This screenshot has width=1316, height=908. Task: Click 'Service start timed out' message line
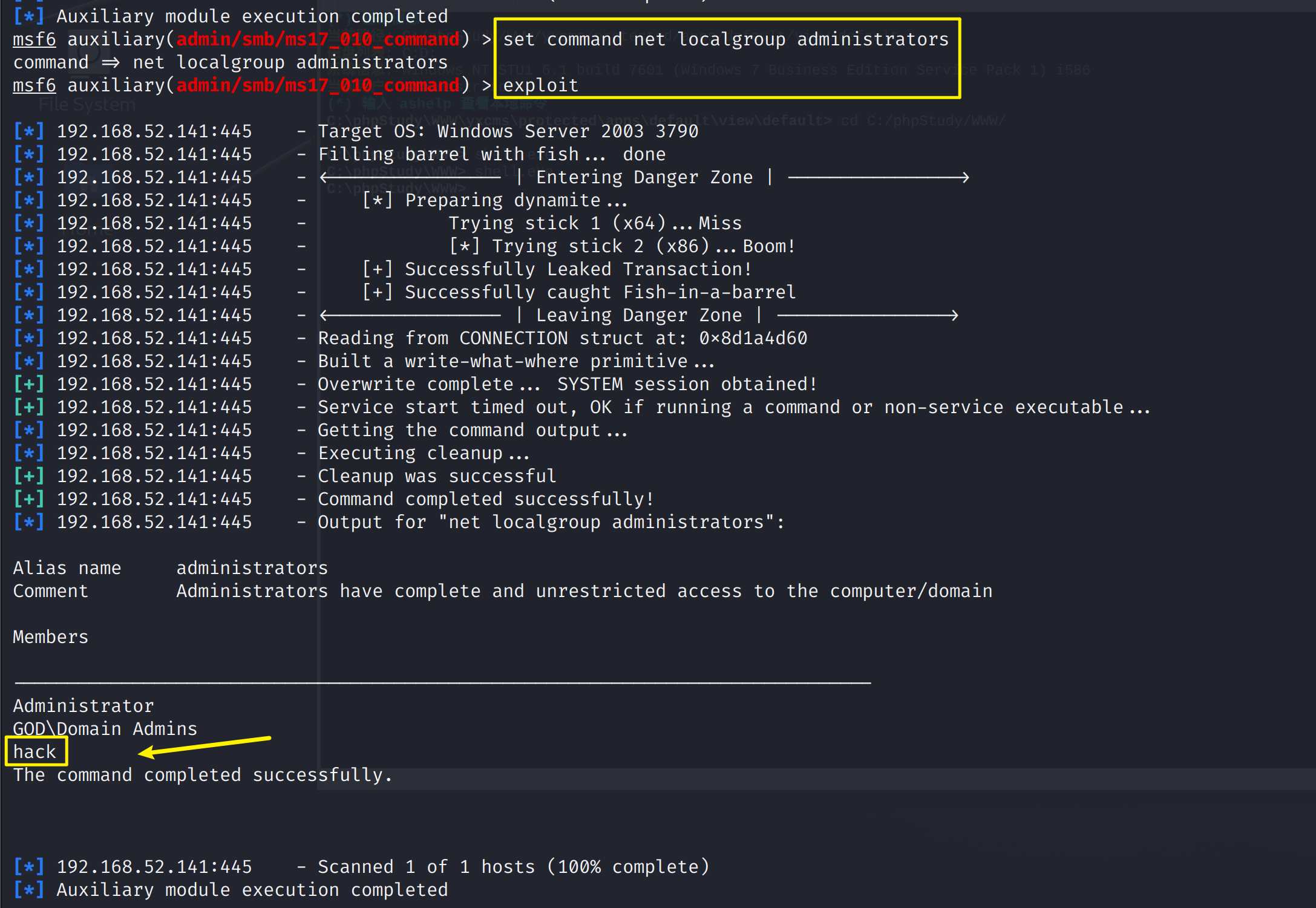pyautogui.click(x=734, y=407)
